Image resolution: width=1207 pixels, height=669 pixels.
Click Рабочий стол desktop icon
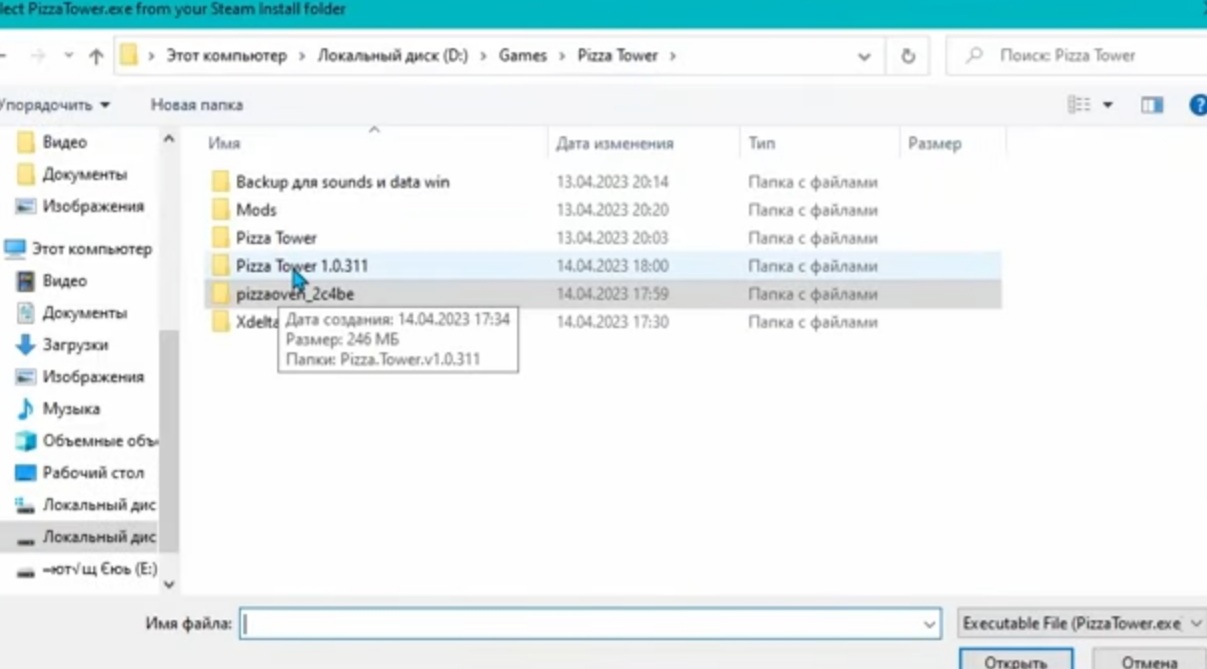(x=26, y=473)
